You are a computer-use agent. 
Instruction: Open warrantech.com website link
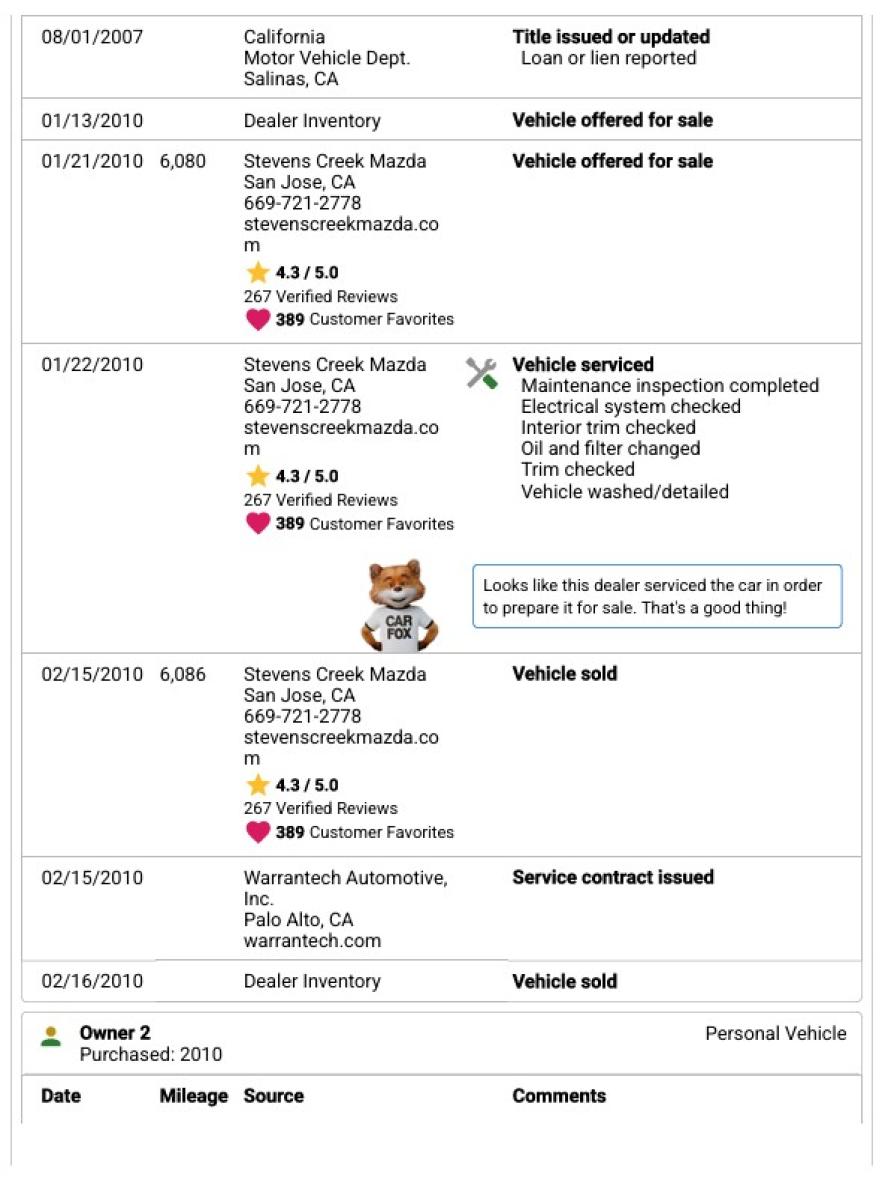click(312, 941)
